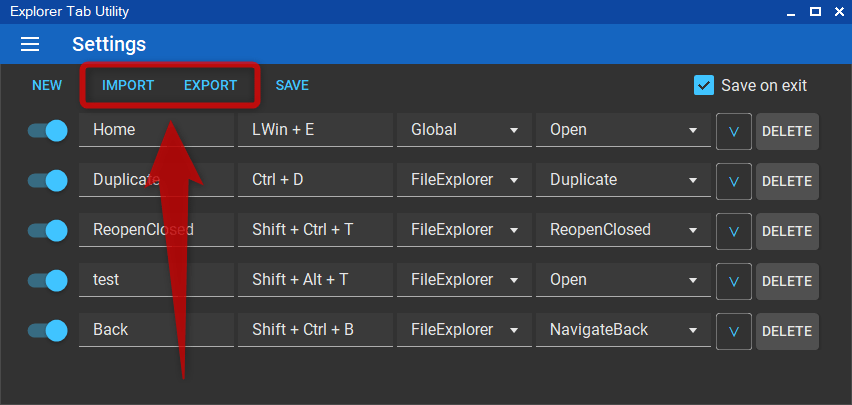Open the Global scope dropdown
Image resolution: width=852 pixels, height=405 pixels.
click(465, 130)
